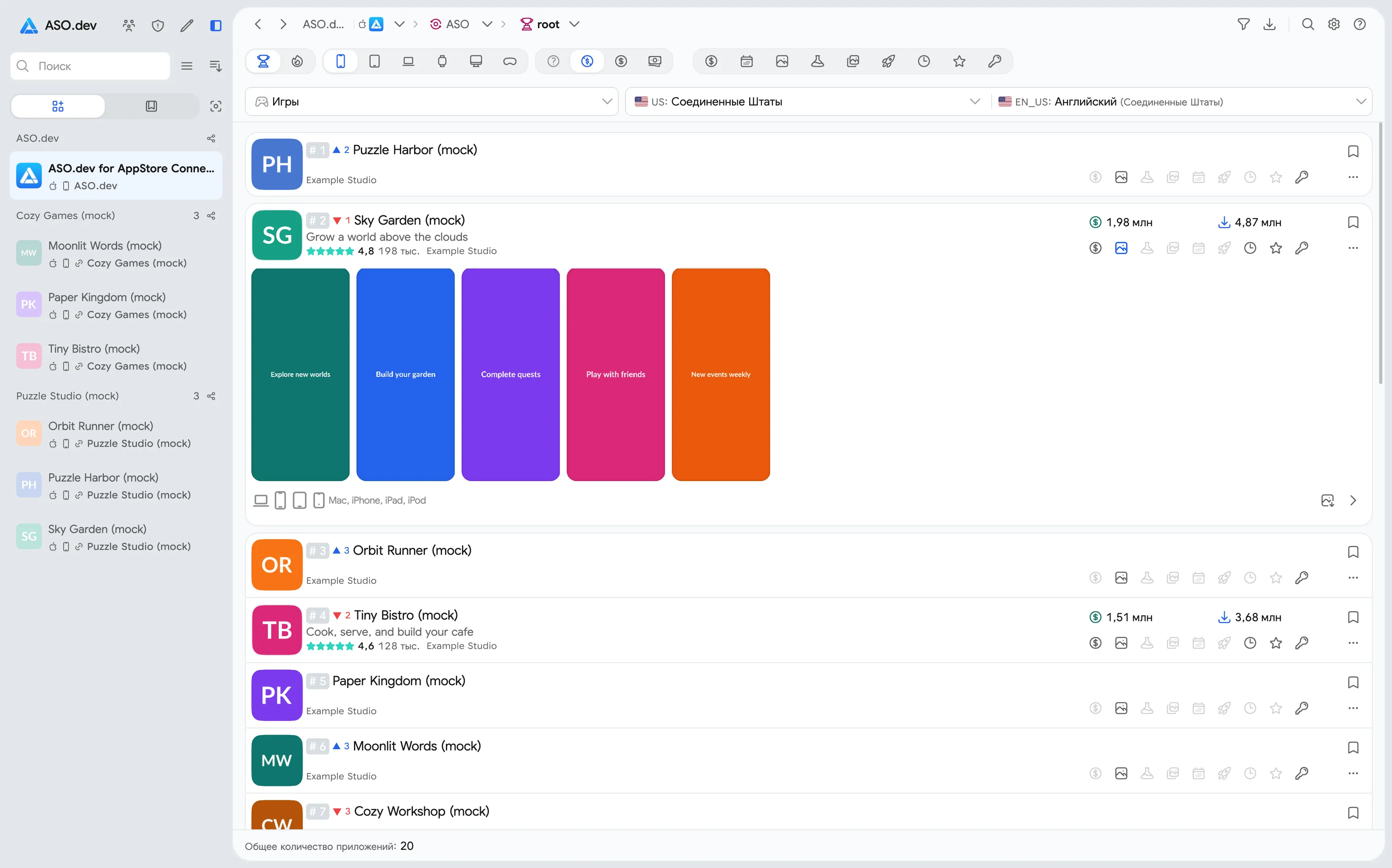This screenshot has width=1392, height=868.
Task: Switch to the book view sidebar tab
Action: (151, 106)
